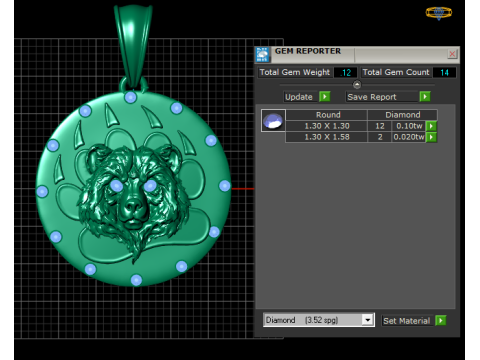
Task: Click the quantity 2 cell
Action: [380, 137]
